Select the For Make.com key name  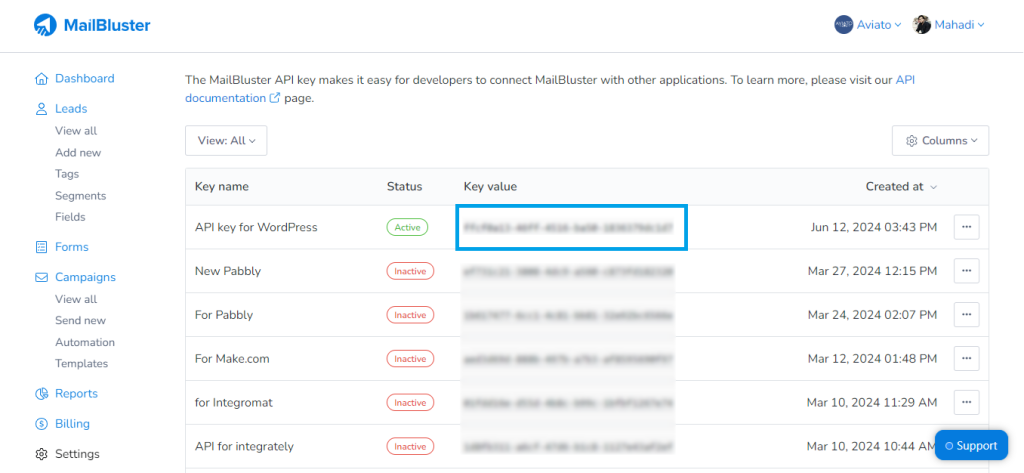(x=232, y=359)
